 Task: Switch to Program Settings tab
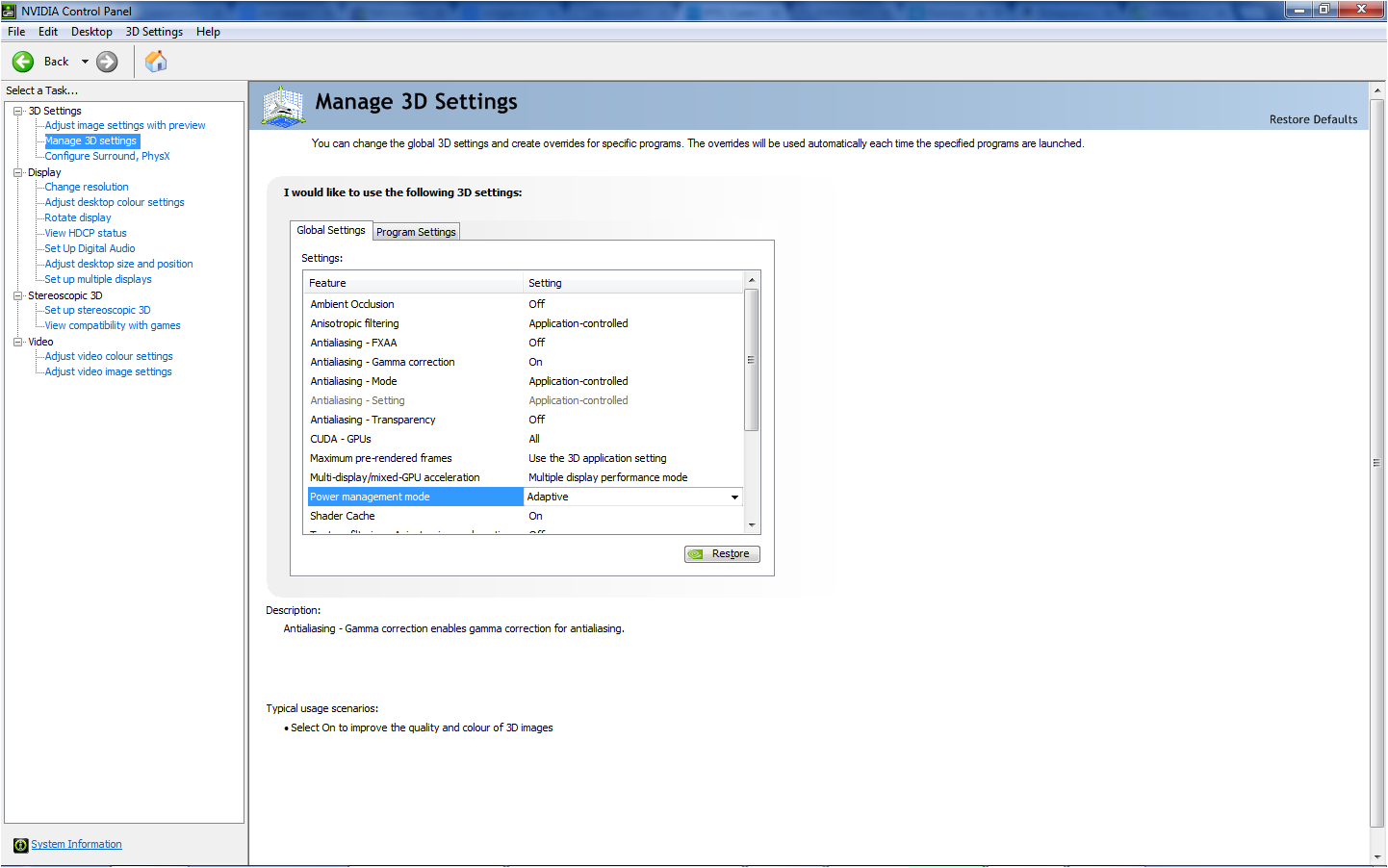[x=416, y=232]
